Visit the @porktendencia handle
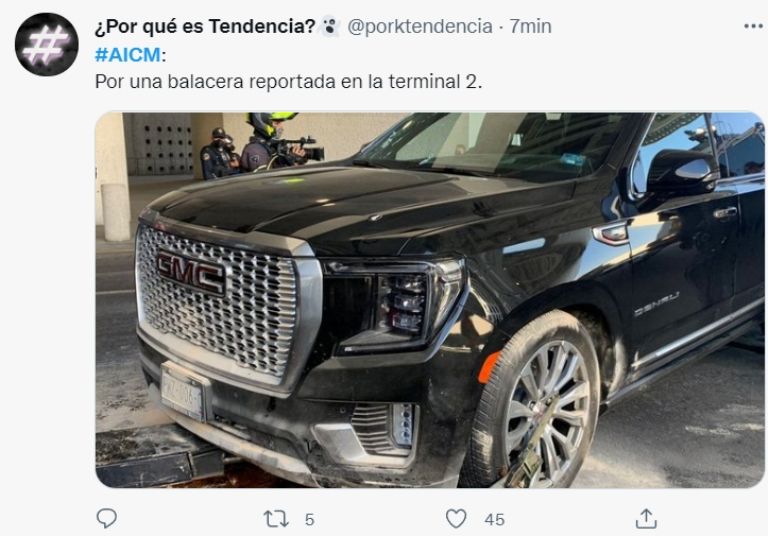The image size is (768, 536). coord(420,26)
